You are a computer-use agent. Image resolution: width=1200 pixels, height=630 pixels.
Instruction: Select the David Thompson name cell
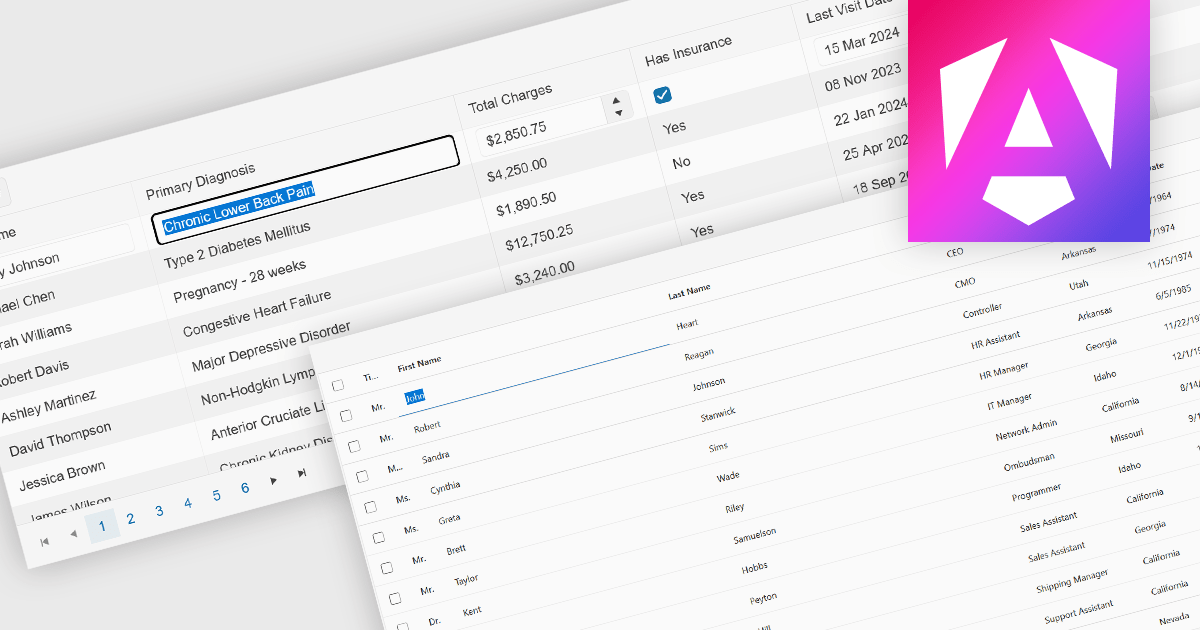coord(60,439)
